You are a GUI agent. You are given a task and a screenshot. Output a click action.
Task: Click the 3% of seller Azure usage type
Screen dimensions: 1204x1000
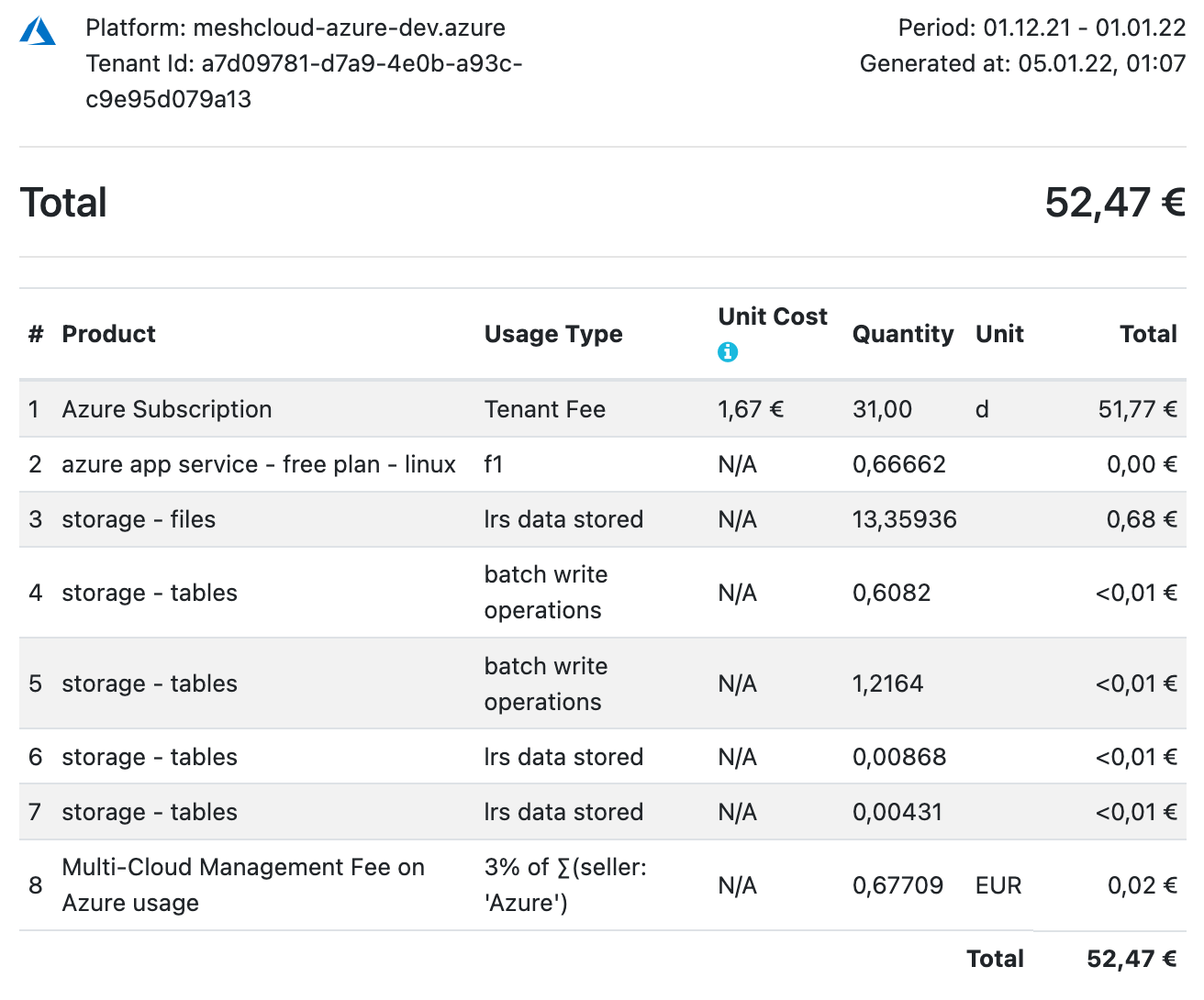pyautogui.click(x=565, y=885)
